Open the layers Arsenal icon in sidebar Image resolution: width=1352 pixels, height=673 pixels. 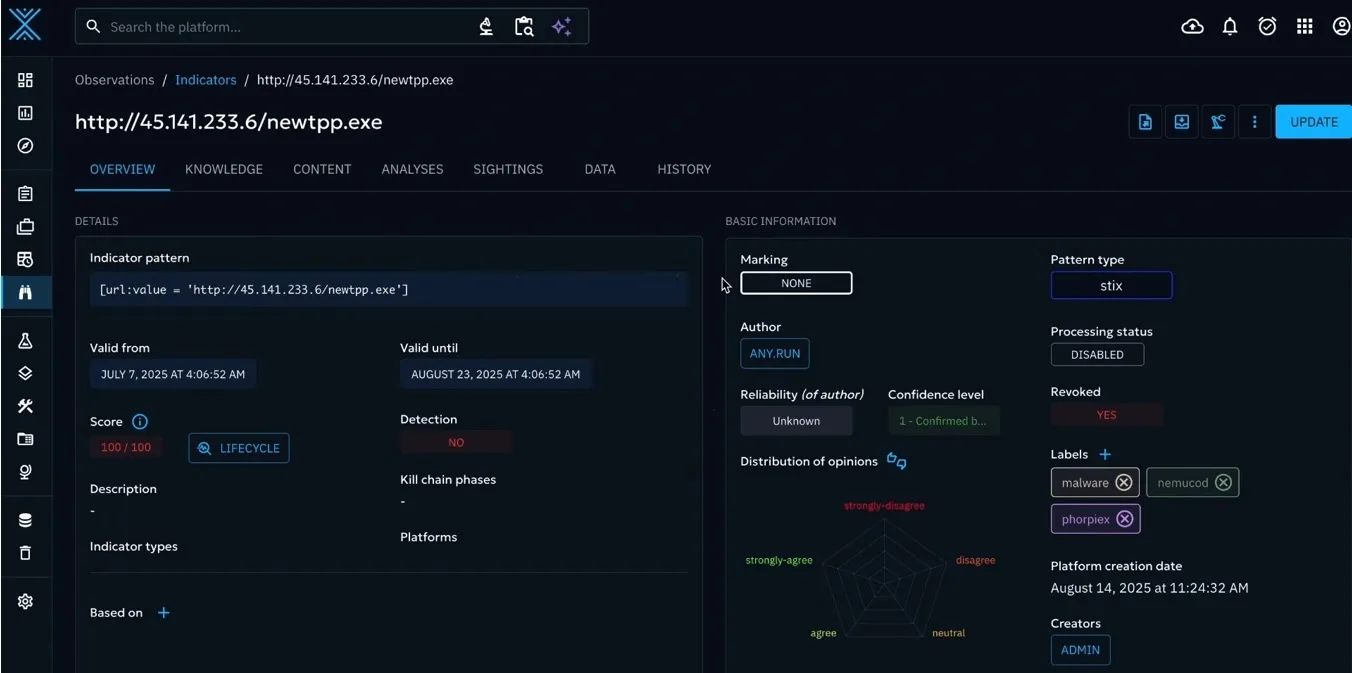[x=25, y=373]
